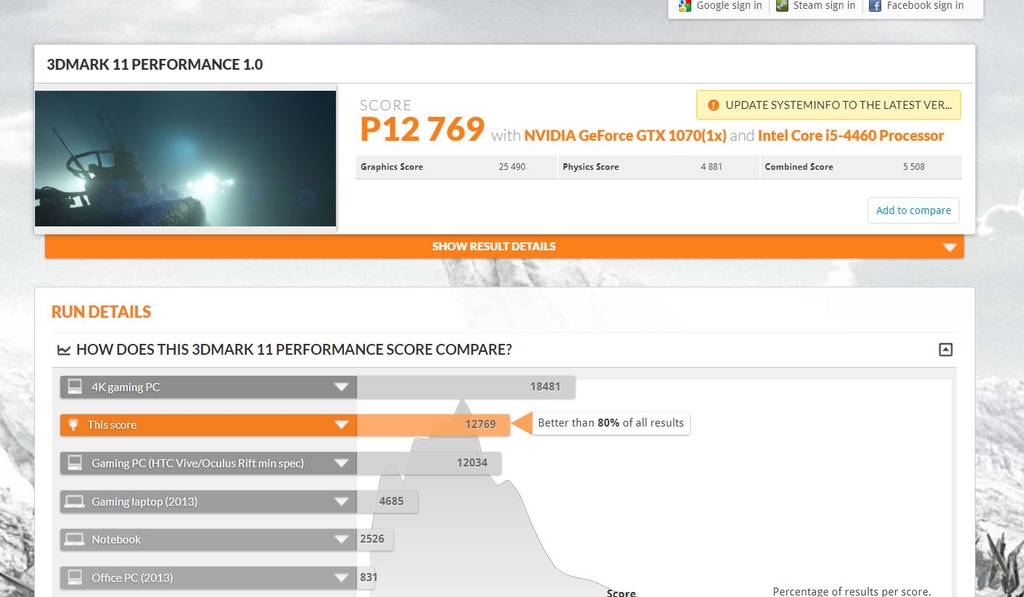Screen dimensions: 1024x597
Task: Click the 4685 score value
Action: coord(391,501)
